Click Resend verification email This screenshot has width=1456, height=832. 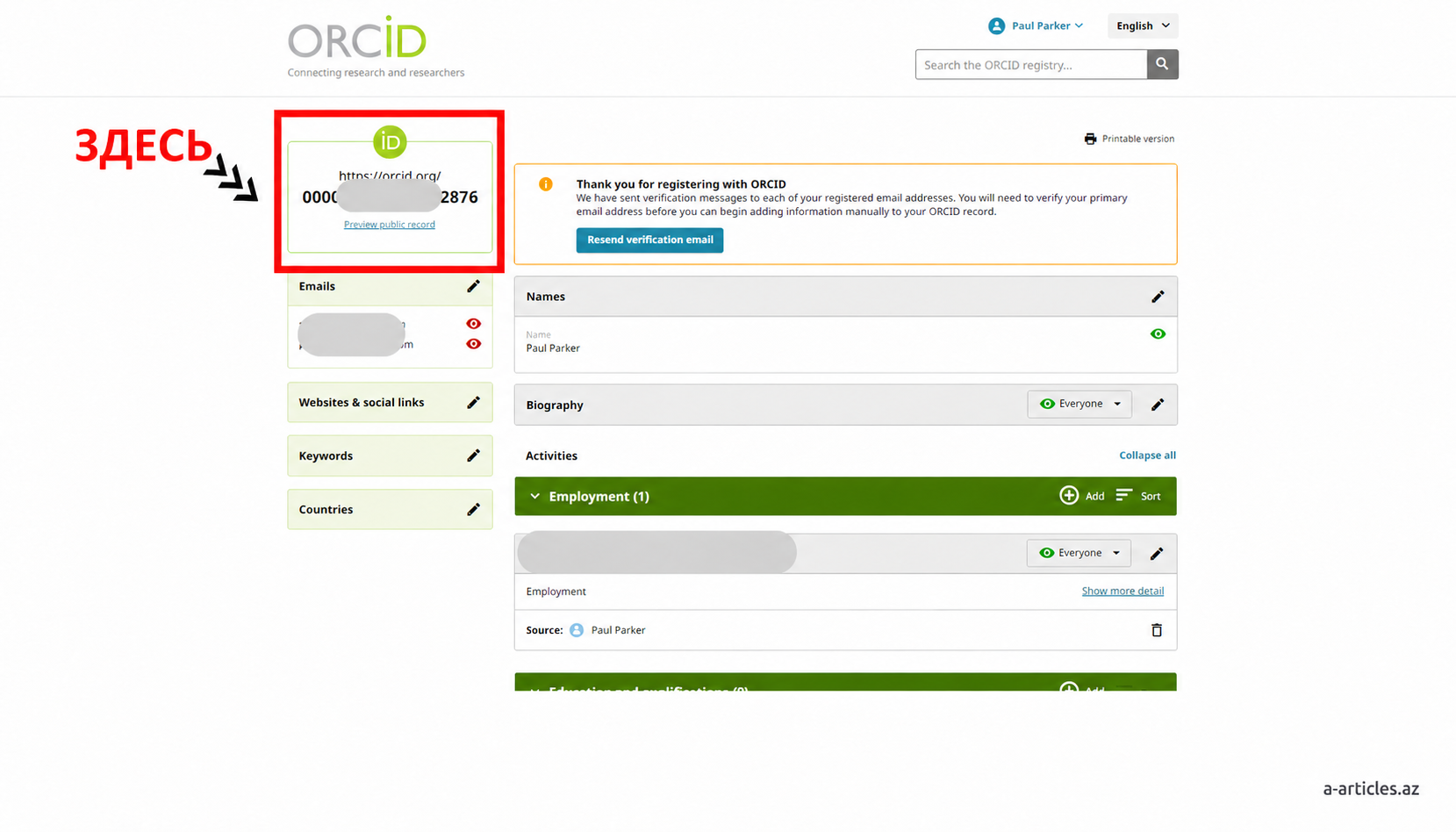pos(649,240)
